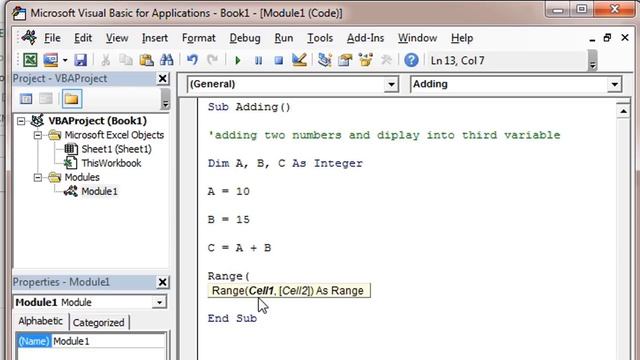Viewport: 640px width, 360px height.
Task: Save the workbook with the floppy icon
Action: (x=80, y=60)
